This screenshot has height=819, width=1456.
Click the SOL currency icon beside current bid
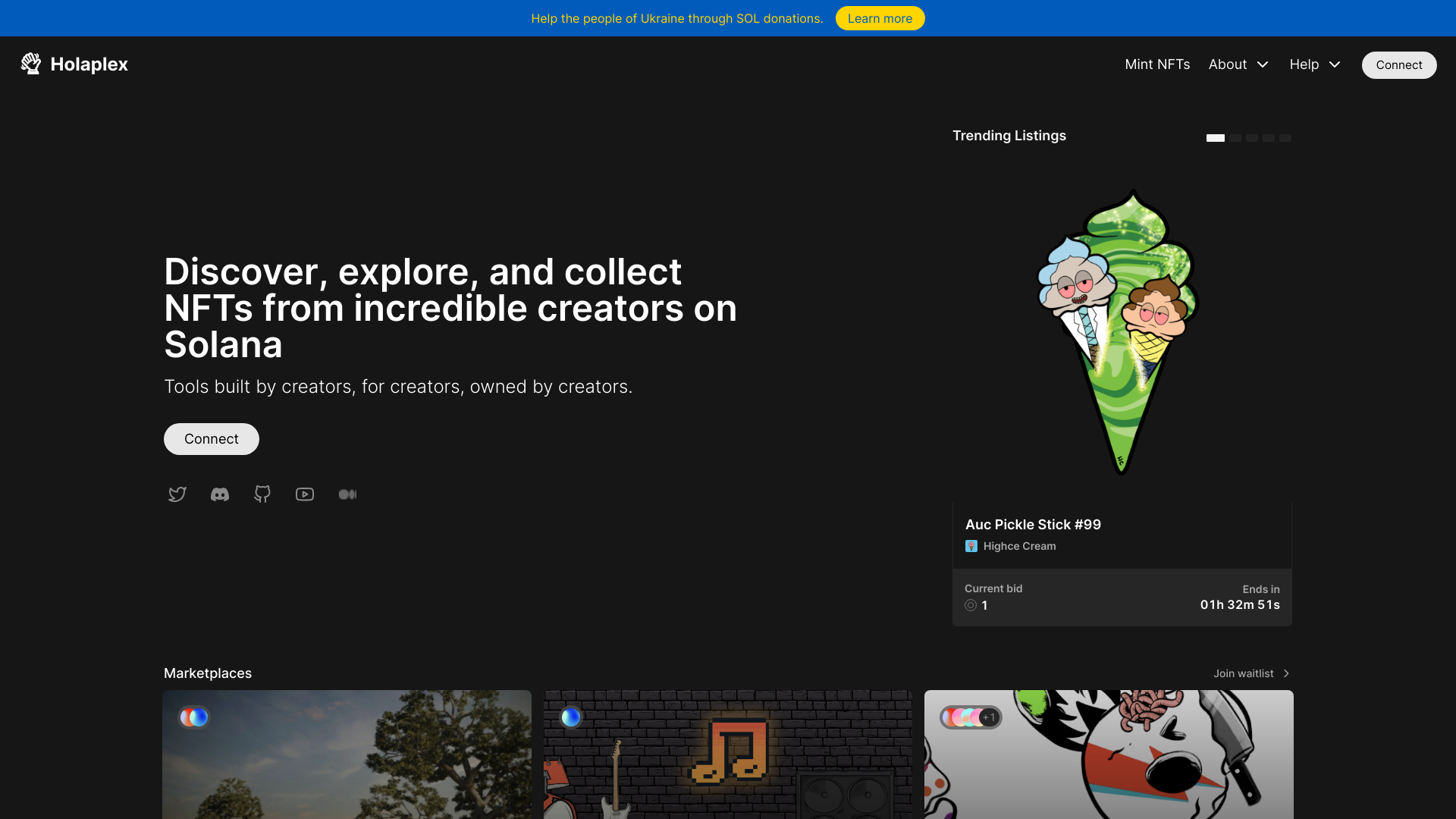click(971, 605)
